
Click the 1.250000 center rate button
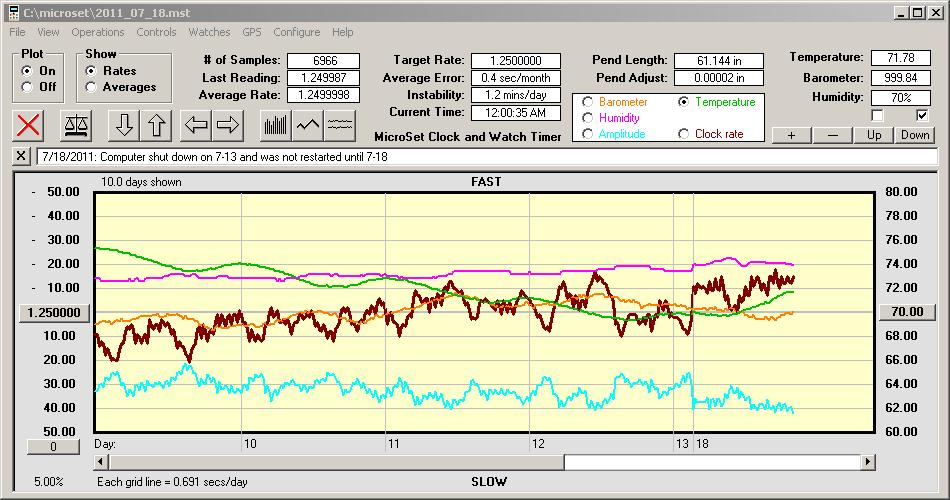point(55,313)
